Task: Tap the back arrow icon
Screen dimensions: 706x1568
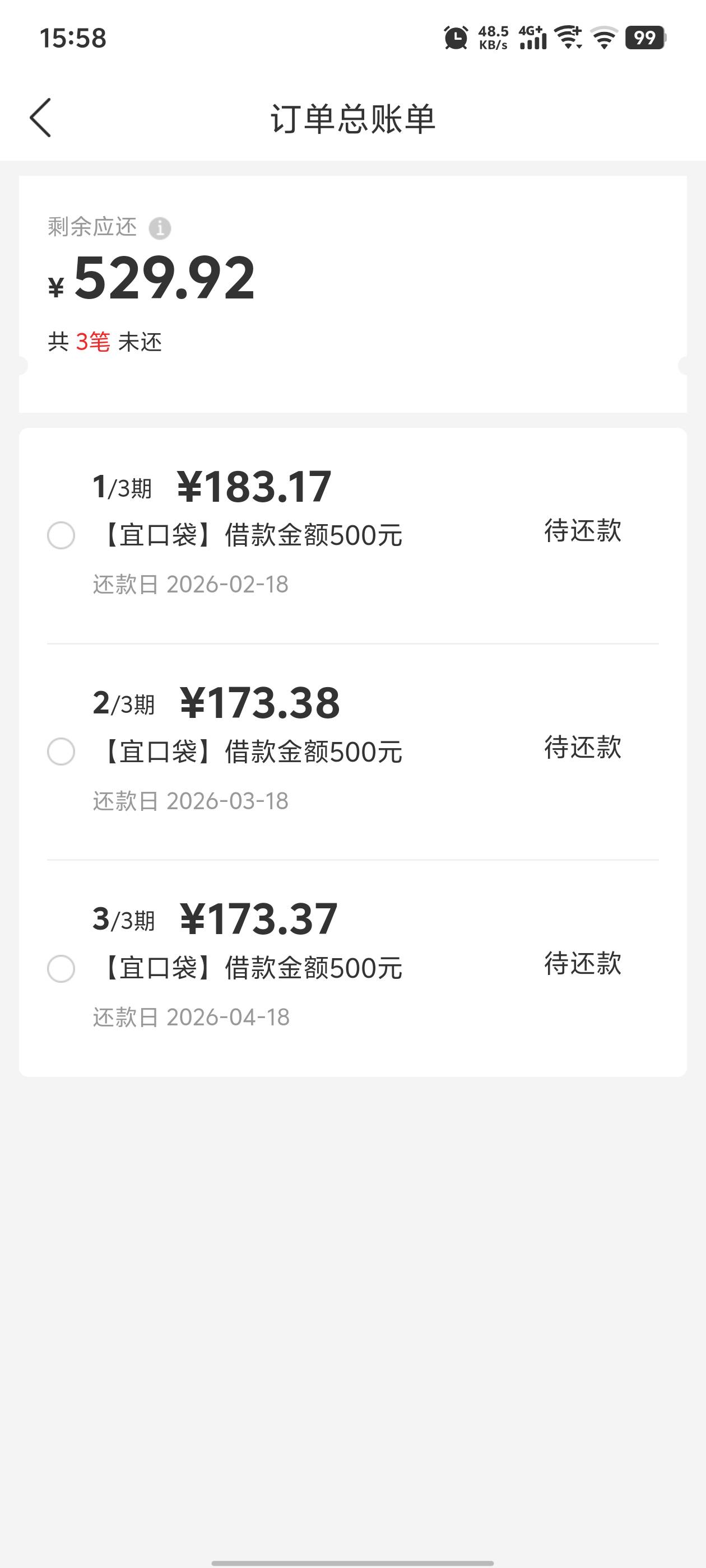Action: 41,118
